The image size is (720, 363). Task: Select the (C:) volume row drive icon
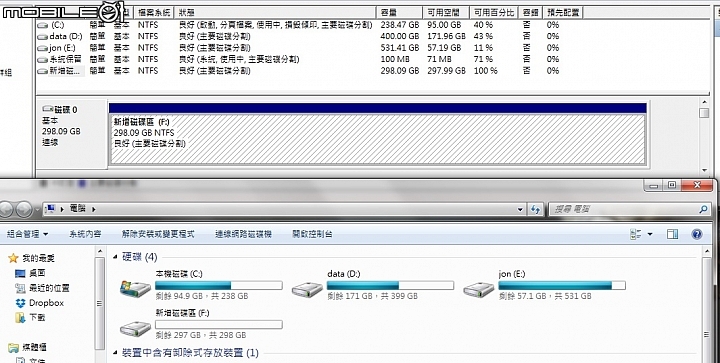[x=43, y=25]
